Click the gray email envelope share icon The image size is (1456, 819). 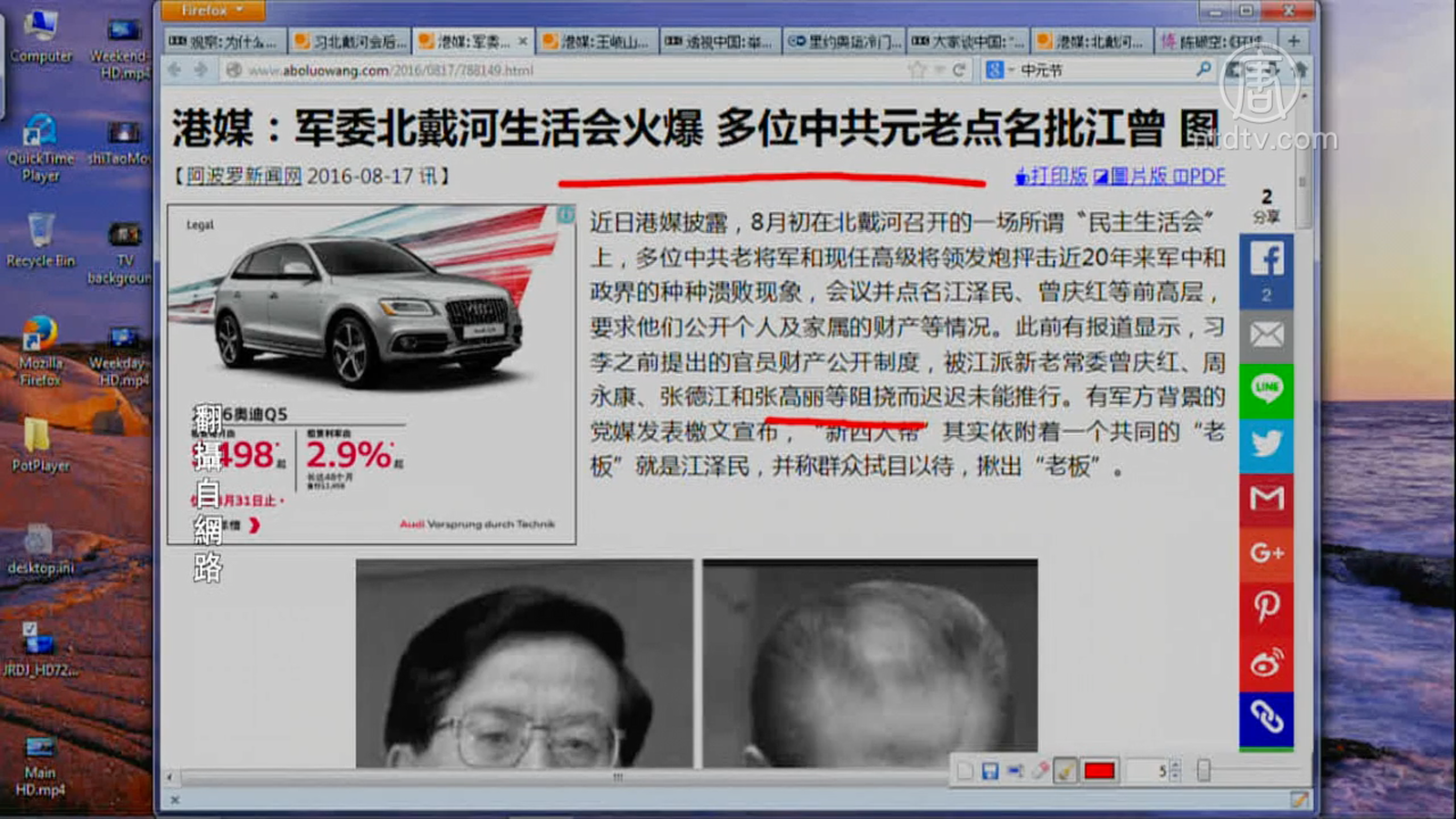point(1266,335)
